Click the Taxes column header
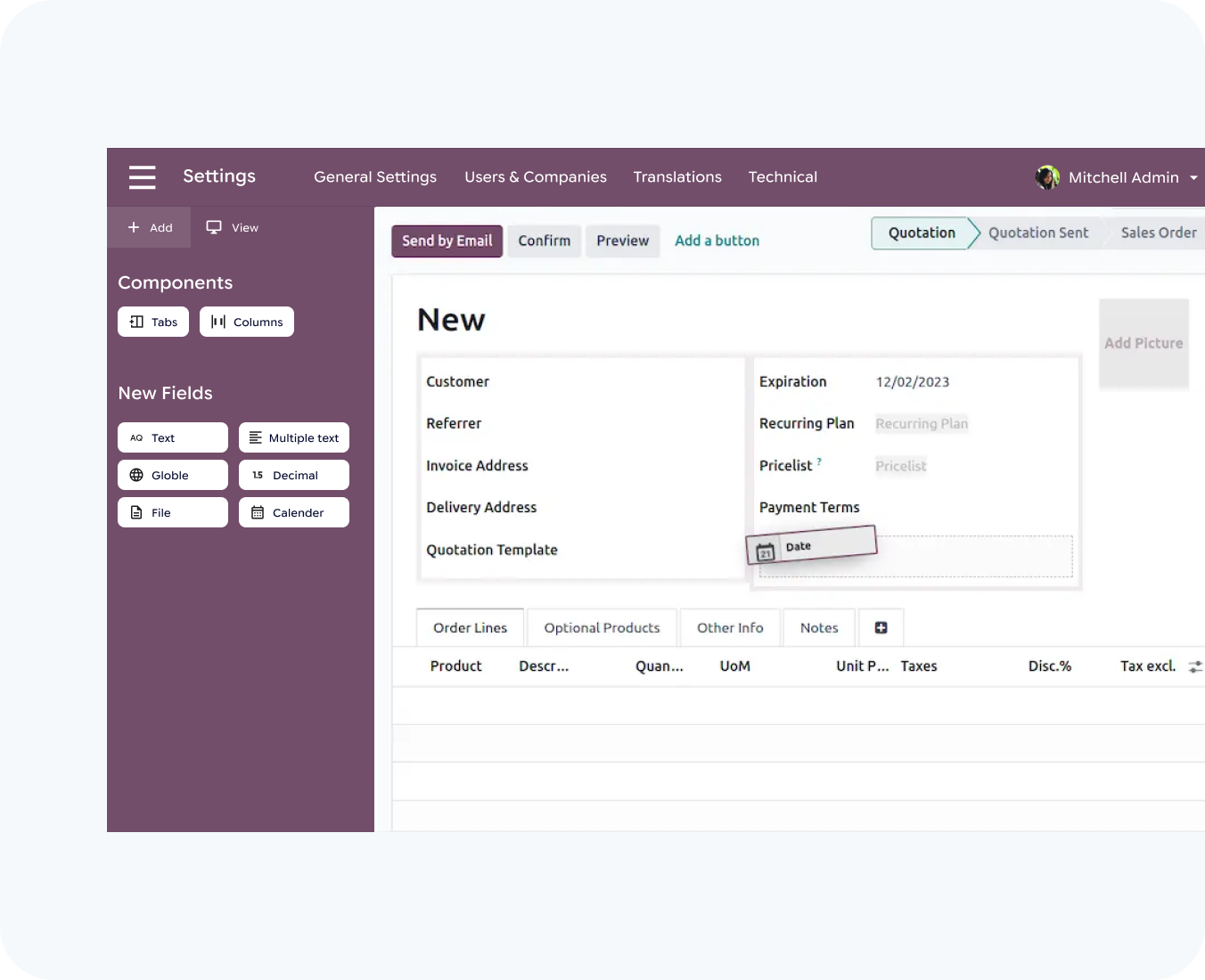This screenshot has width=1205, height=980. 919,666
